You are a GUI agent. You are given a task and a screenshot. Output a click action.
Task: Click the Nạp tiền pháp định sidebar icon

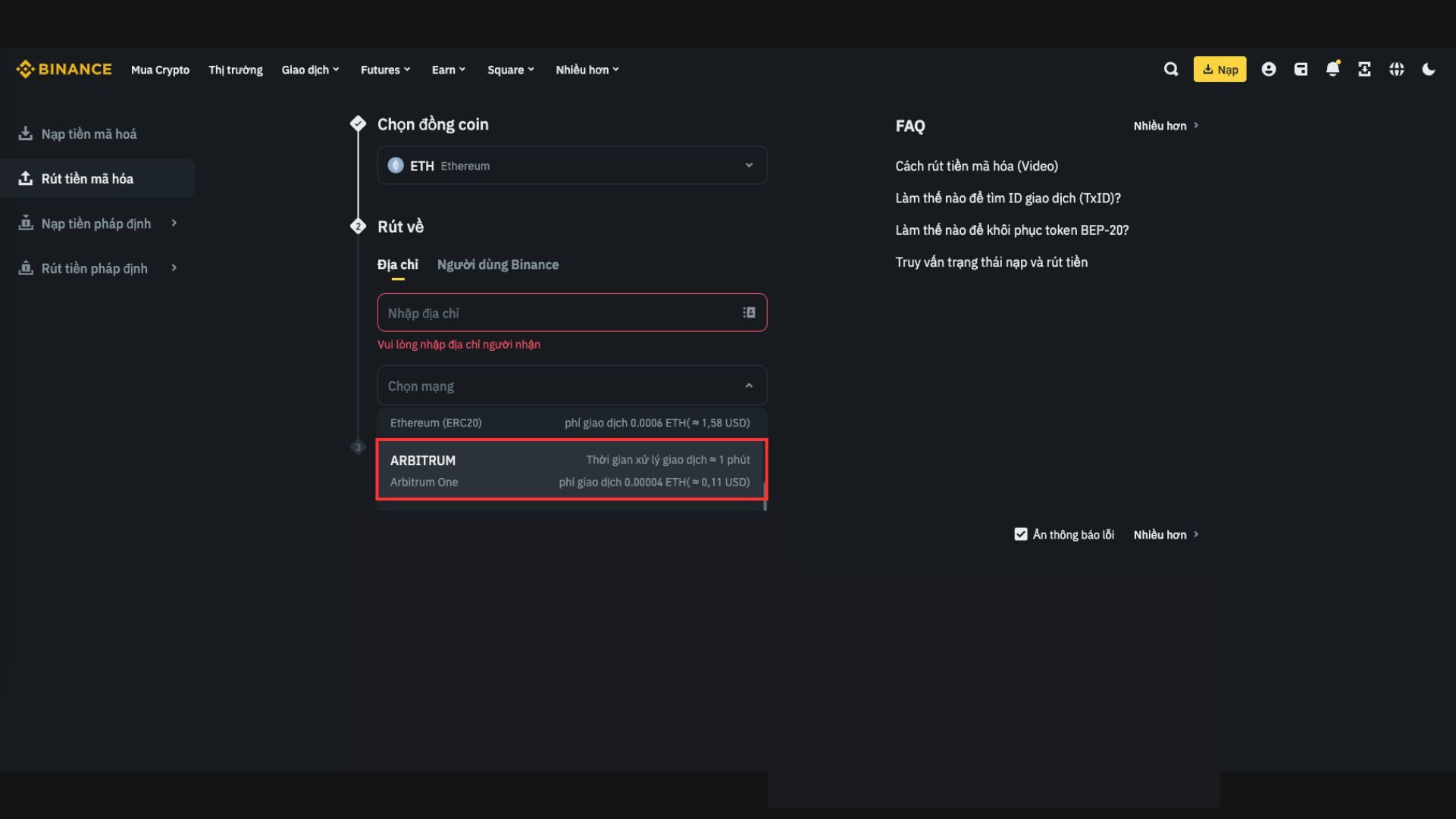[x=26, y=223]
